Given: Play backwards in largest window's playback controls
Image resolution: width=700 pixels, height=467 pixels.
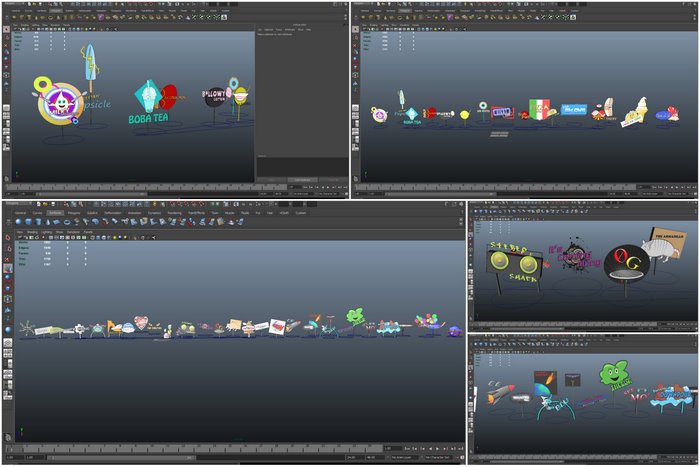Looking at the screenshot, I should click(430, 448).
